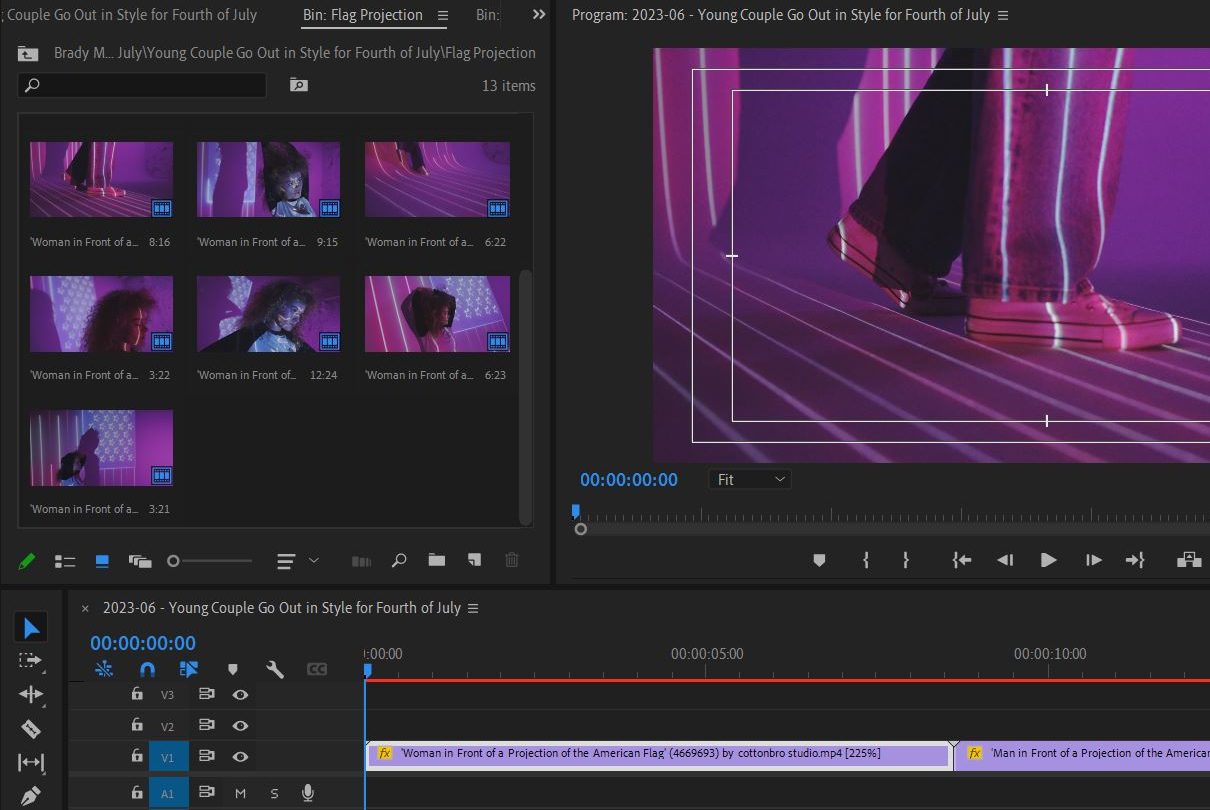The width and height of the screenshot is (1210, 810).
Task: Play the sequence in Program monitor
Action: point(1048,560)
